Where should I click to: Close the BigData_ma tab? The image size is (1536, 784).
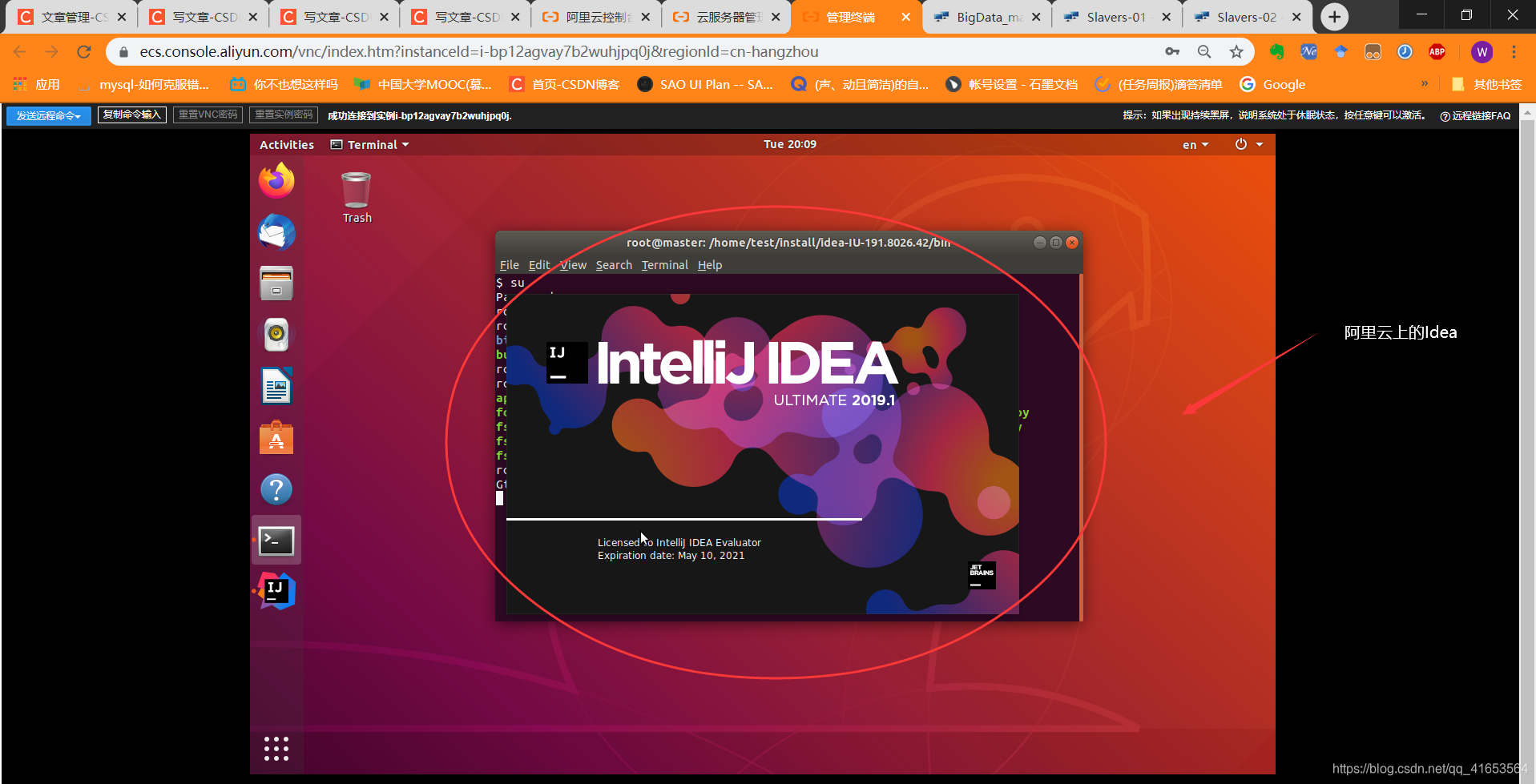tap(1036, 17)
